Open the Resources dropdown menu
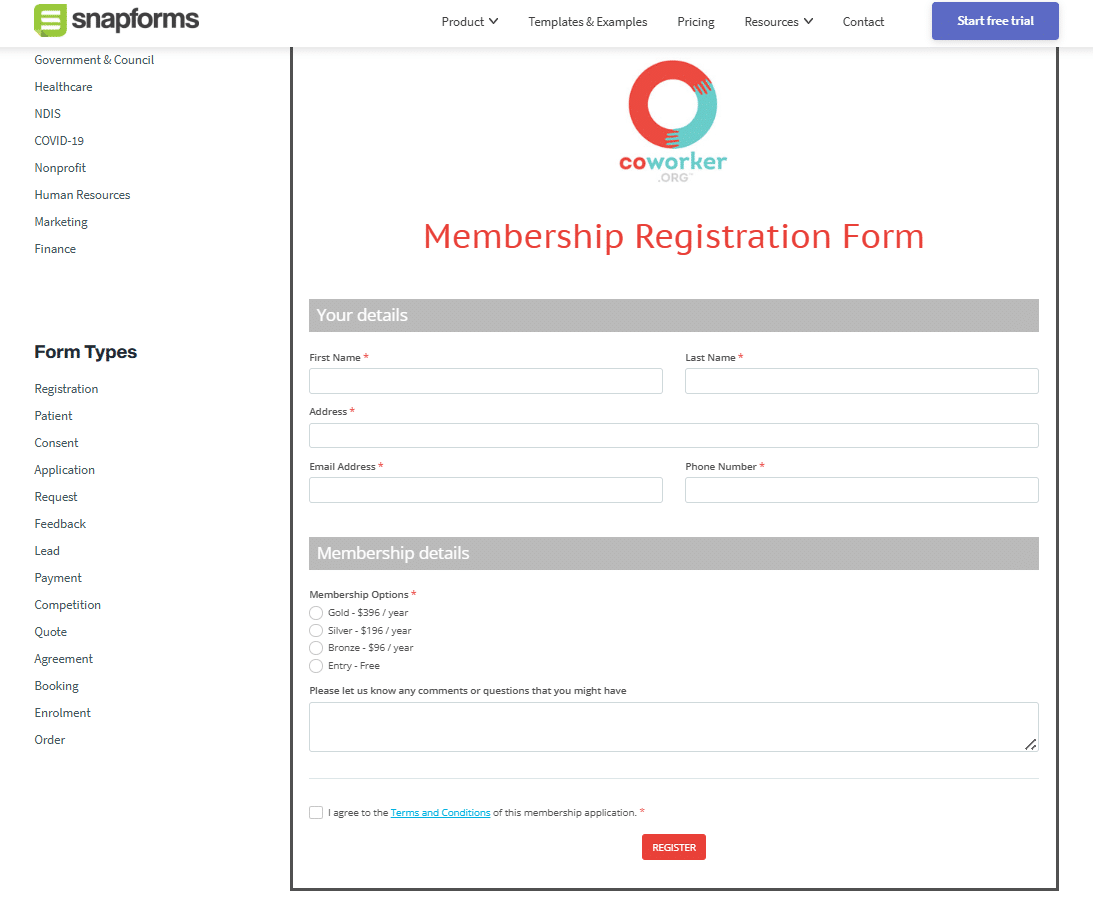The height and width of the screenshot is (911, 1093). pyautogui.click(x=778, y=21)
